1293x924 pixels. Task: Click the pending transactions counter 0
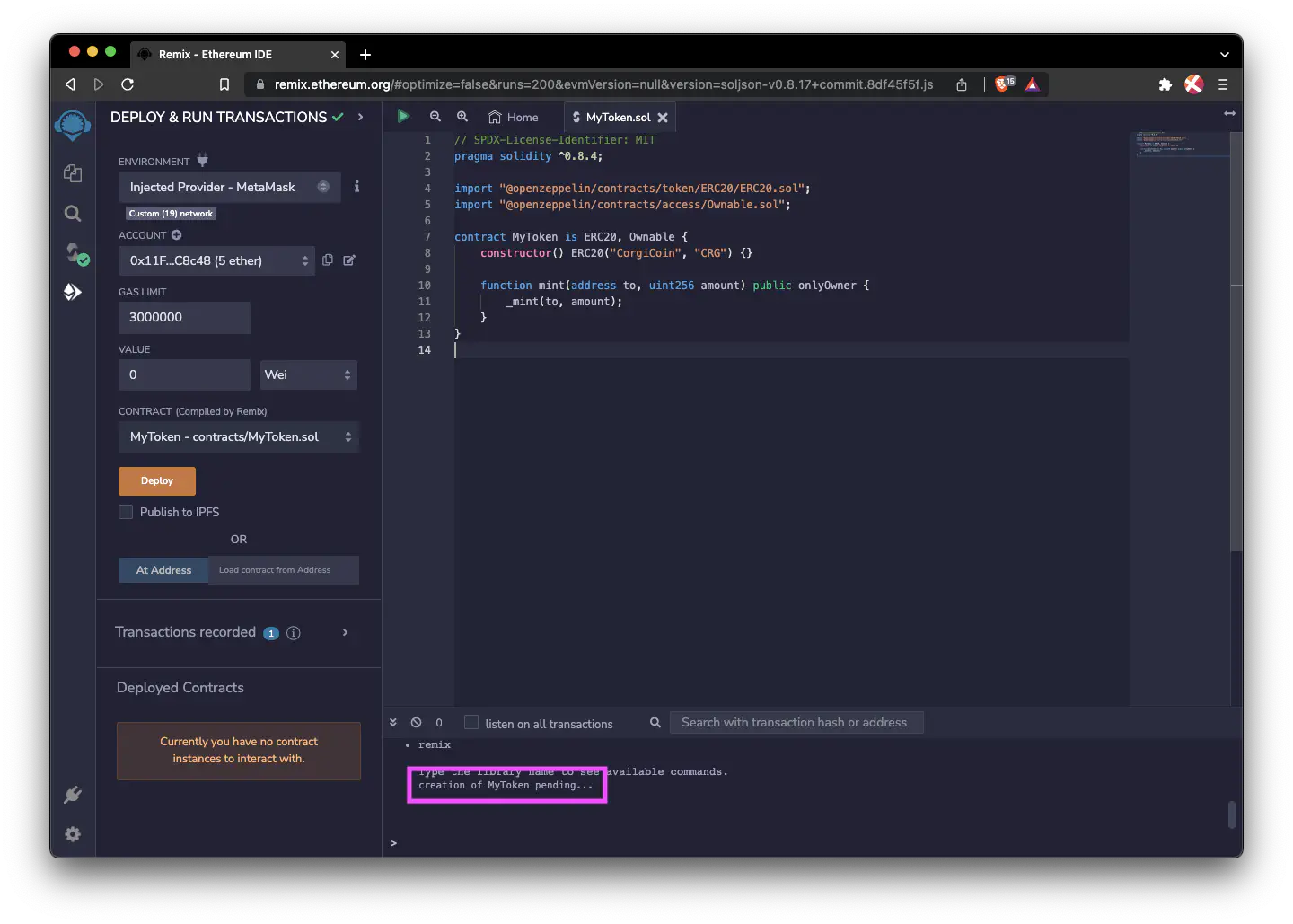pos(439,723)
